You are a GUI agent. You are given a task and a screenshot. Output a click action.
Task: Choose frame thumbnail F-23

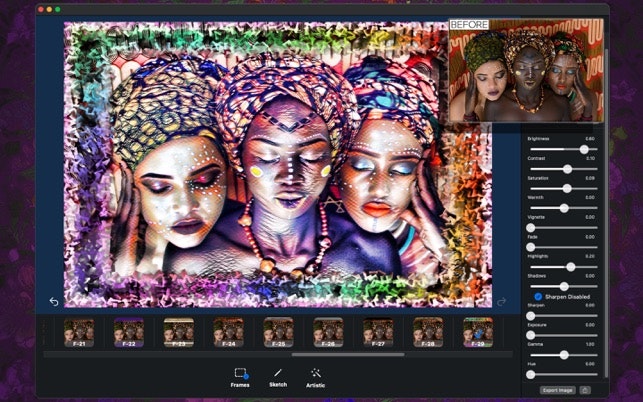(179, 332)
